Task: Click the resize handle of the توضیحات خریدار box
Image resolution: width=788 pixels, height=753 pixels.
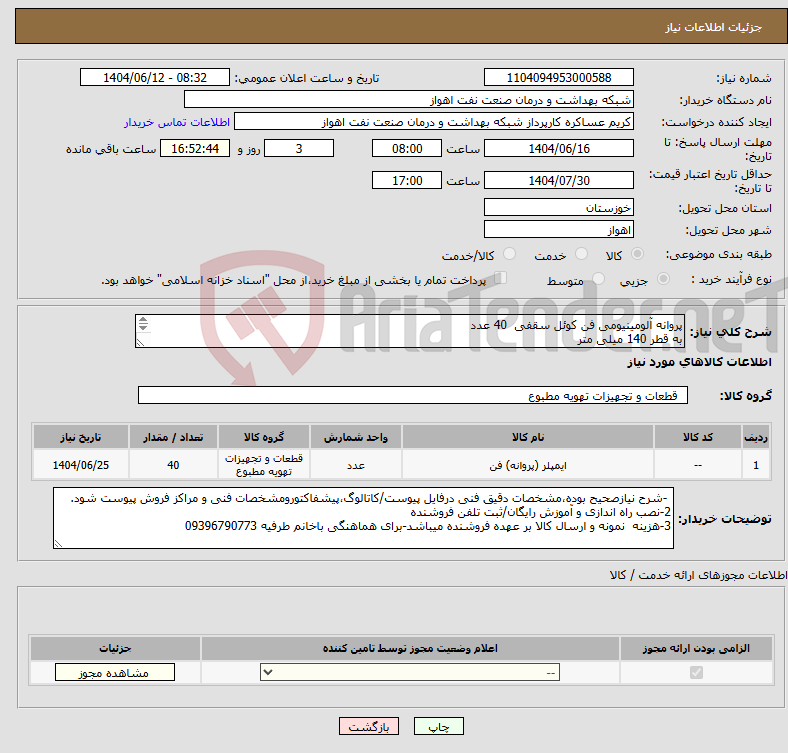Action: tap(58, 543)
